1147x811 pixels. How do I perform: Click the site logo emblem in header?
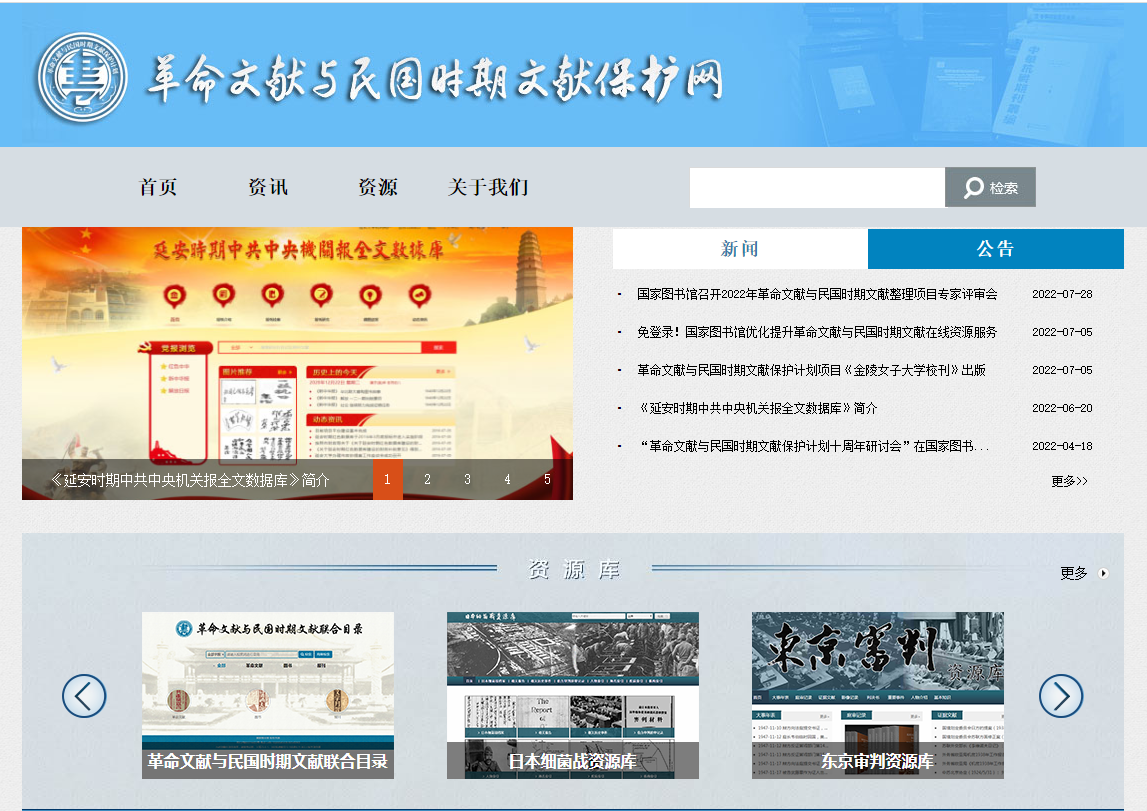pos(82,79)
